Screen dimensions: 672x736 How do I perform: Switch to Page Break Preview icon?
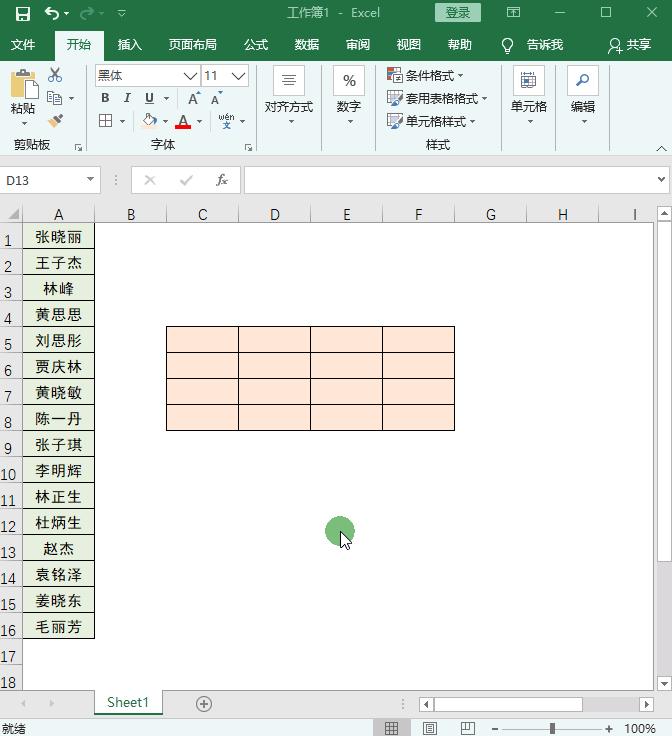(467, 728)
